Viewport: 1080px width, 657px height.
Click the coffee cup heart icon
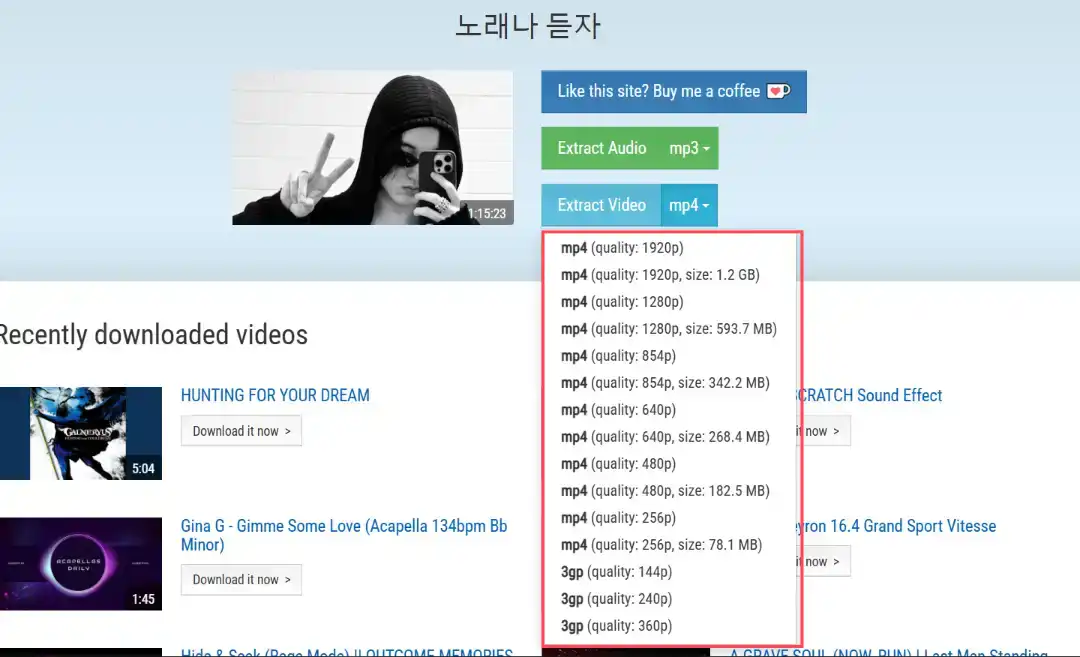[x=778, y=91]
